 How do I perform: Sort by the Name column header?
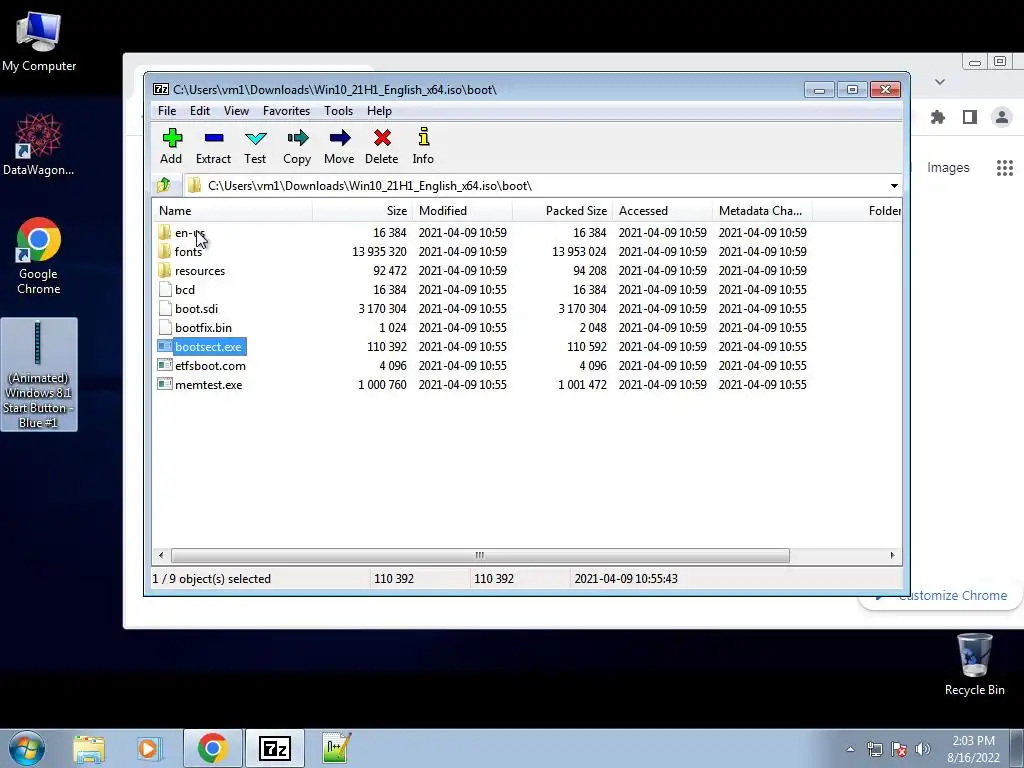tap(232, 211)
